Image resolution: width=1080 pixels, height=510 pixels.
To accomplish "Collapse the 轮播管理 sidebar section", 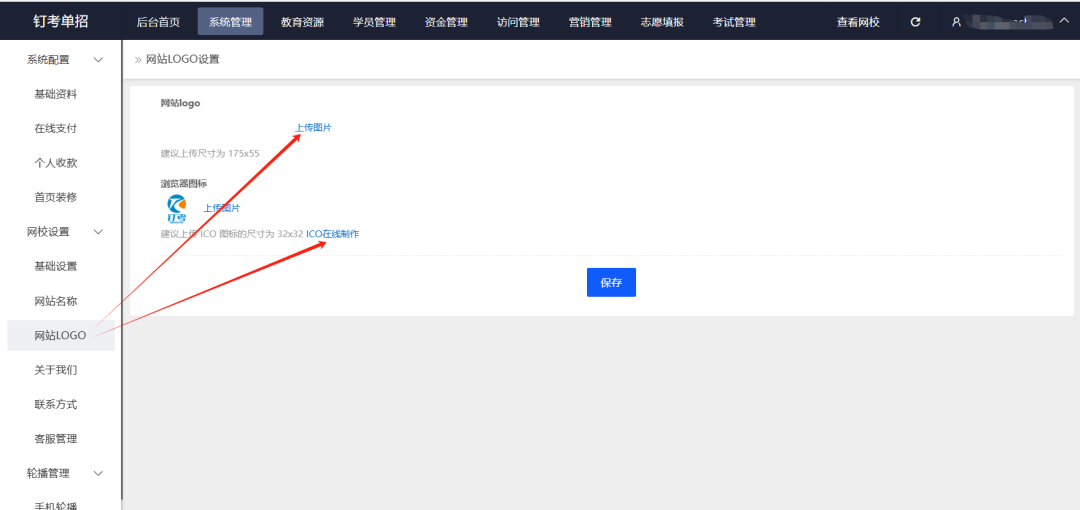I will pyautogui.click(x=98, y=473).
